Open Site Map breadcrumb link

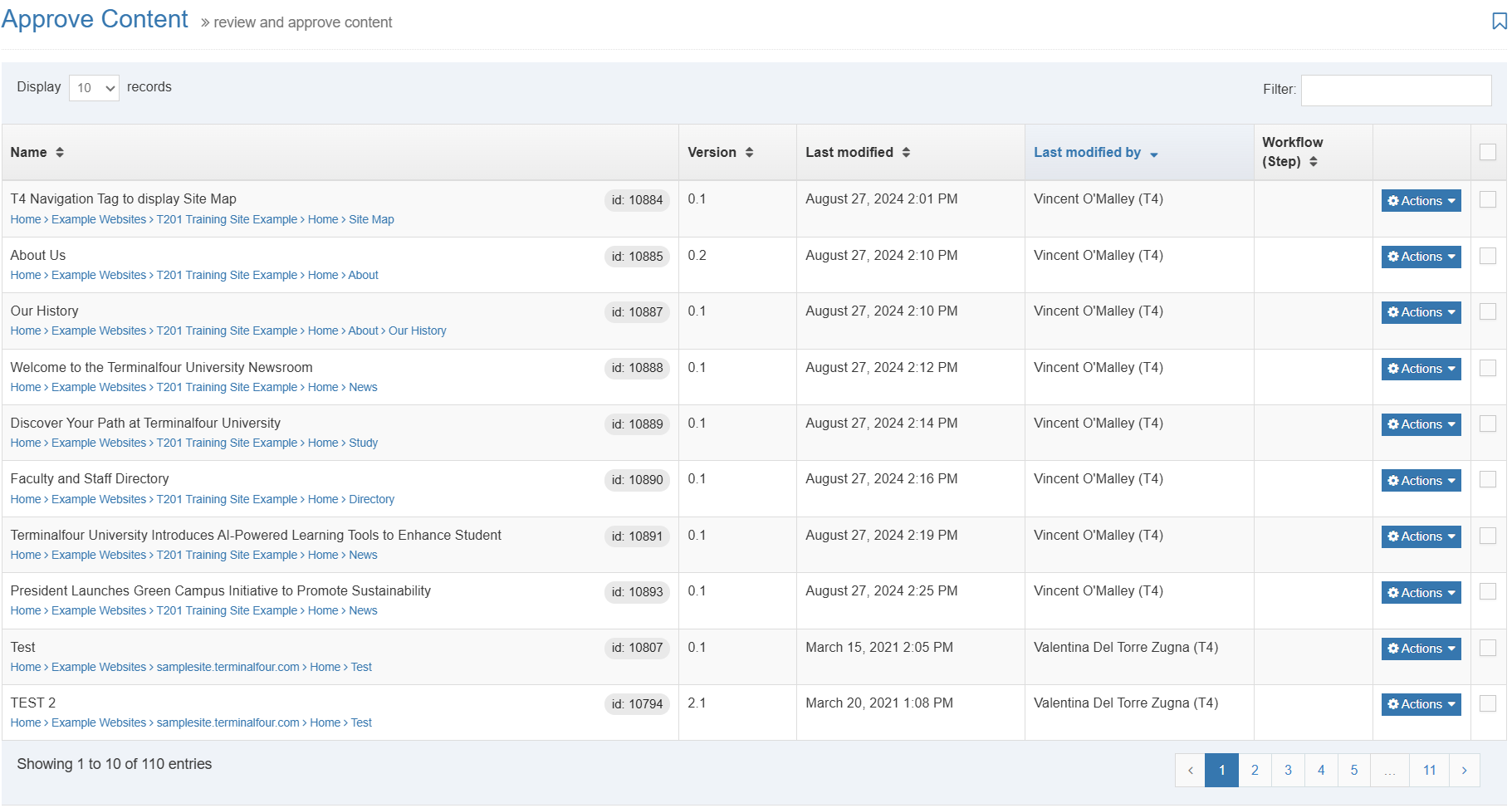371,220
